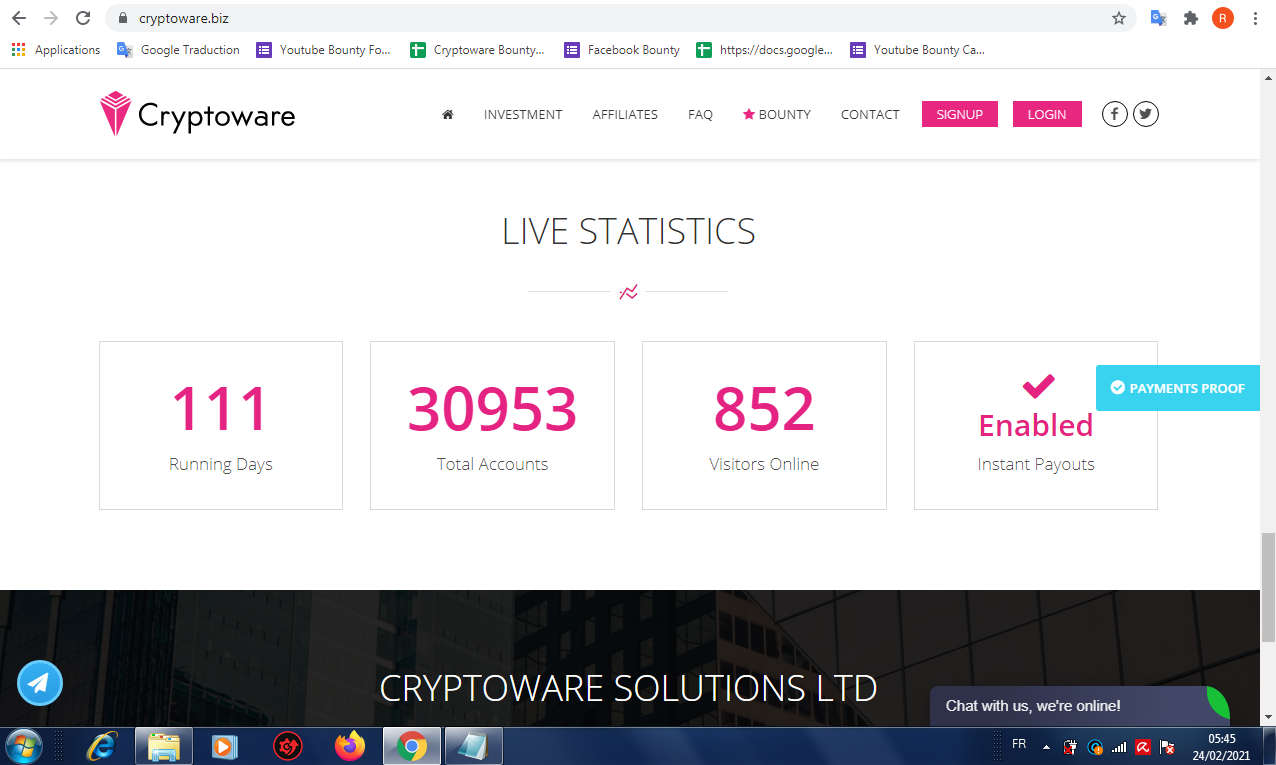This screenshot has height=765, width=1276.
Task: Show hidden tray icons arrow
Action: [x=1046, y=747]
